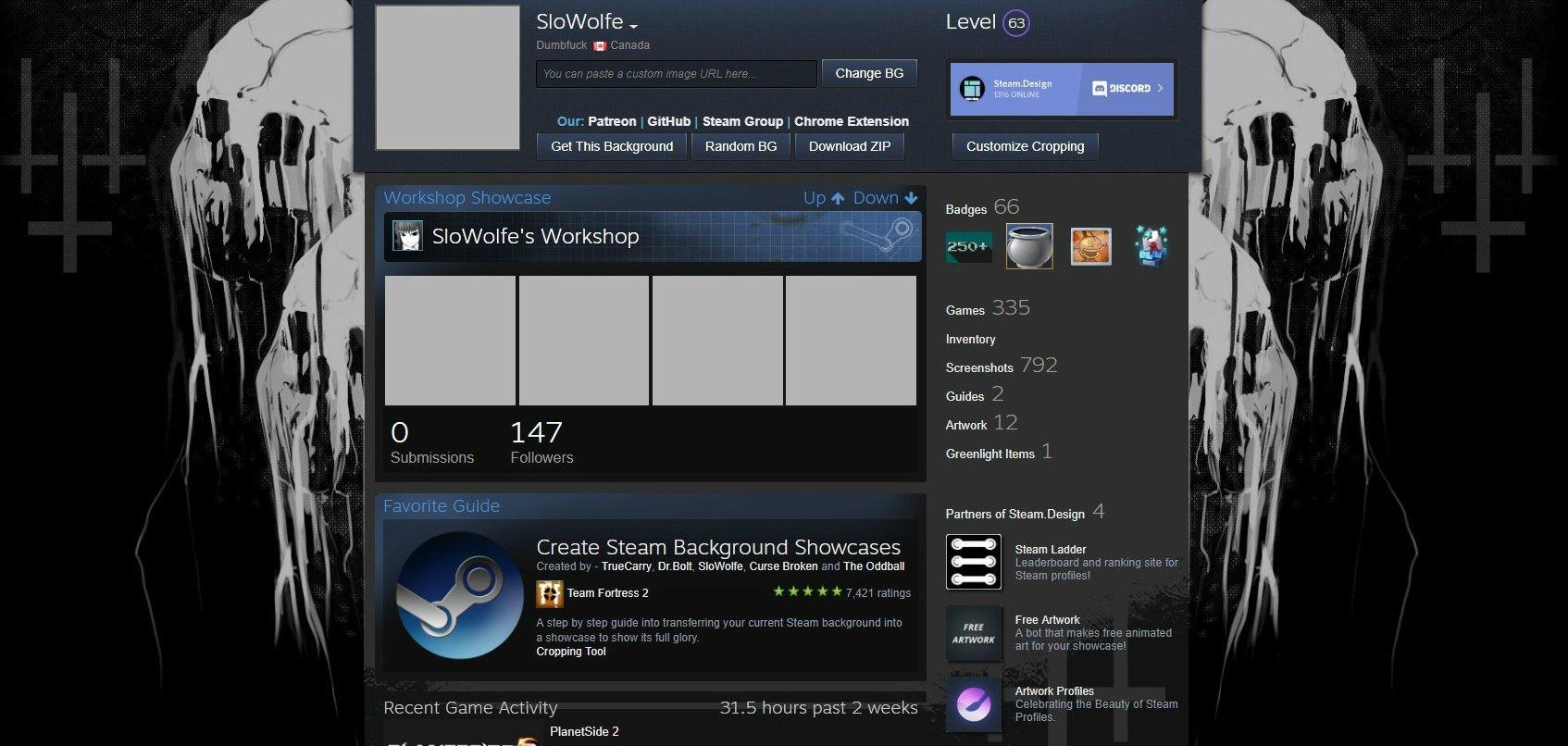Open the Inventory link
The image size is (1568, 746).
pos(971,340)
